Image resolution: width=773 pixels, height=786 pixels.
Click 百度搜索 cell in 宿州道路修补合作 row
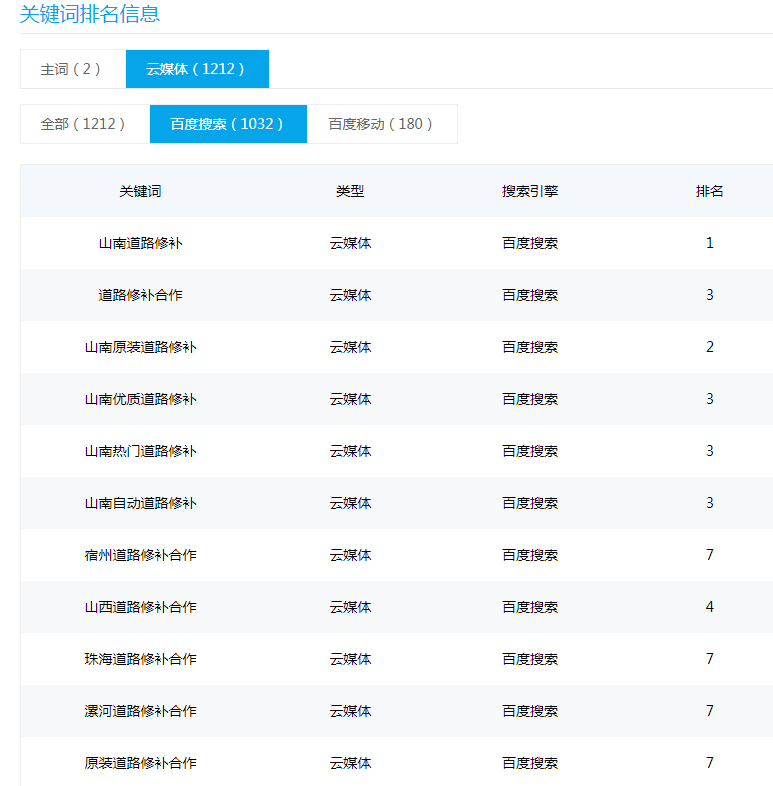click(530, 555)
